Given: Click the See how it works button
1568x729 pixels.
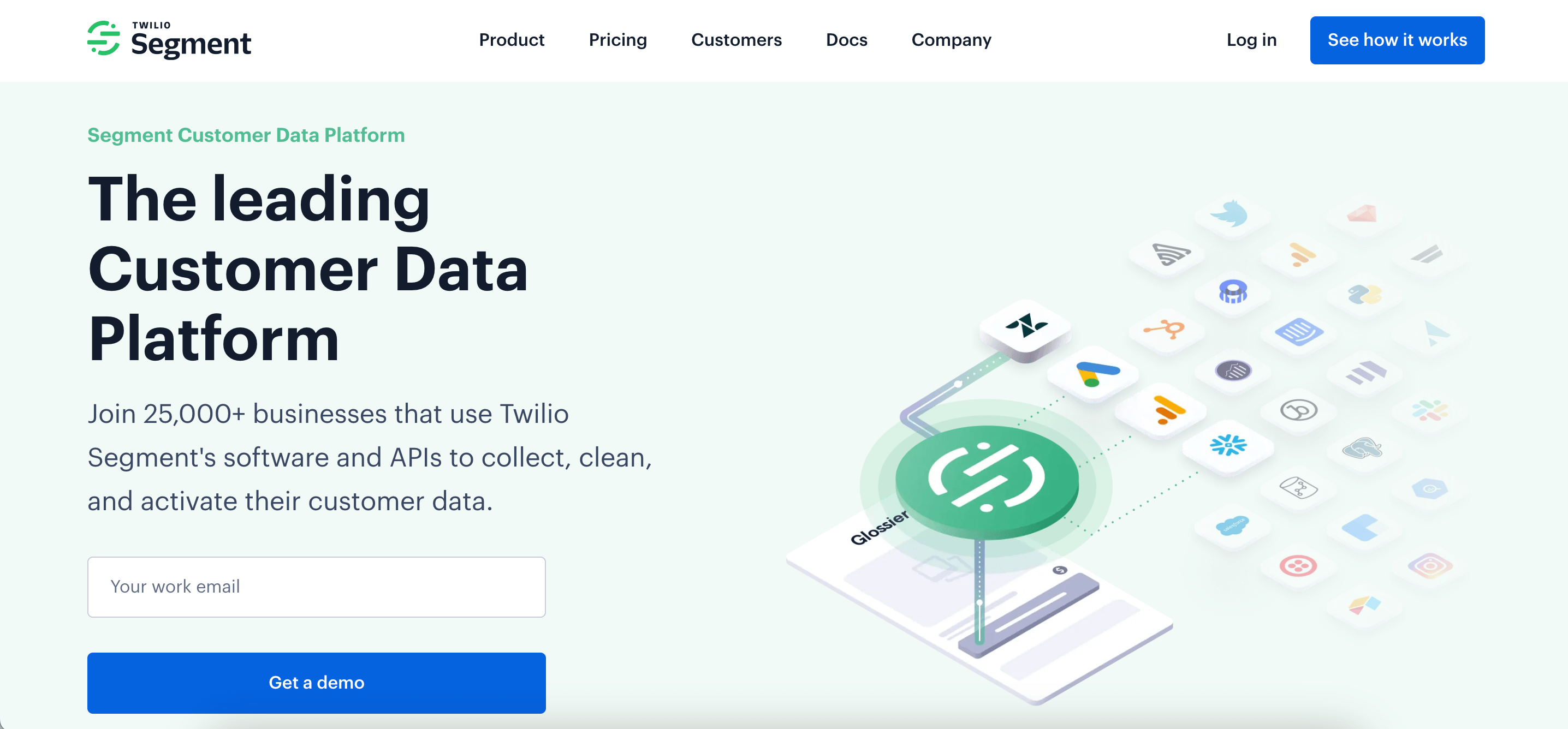Looking at the screenshot, I should click(1397, 40).
